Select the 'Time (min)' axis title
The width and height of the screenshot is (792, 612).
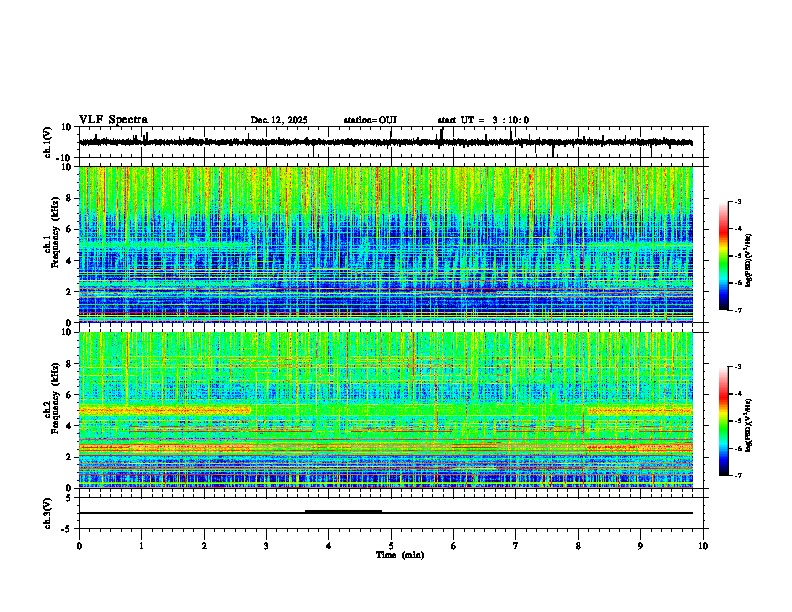pos(400,555)
